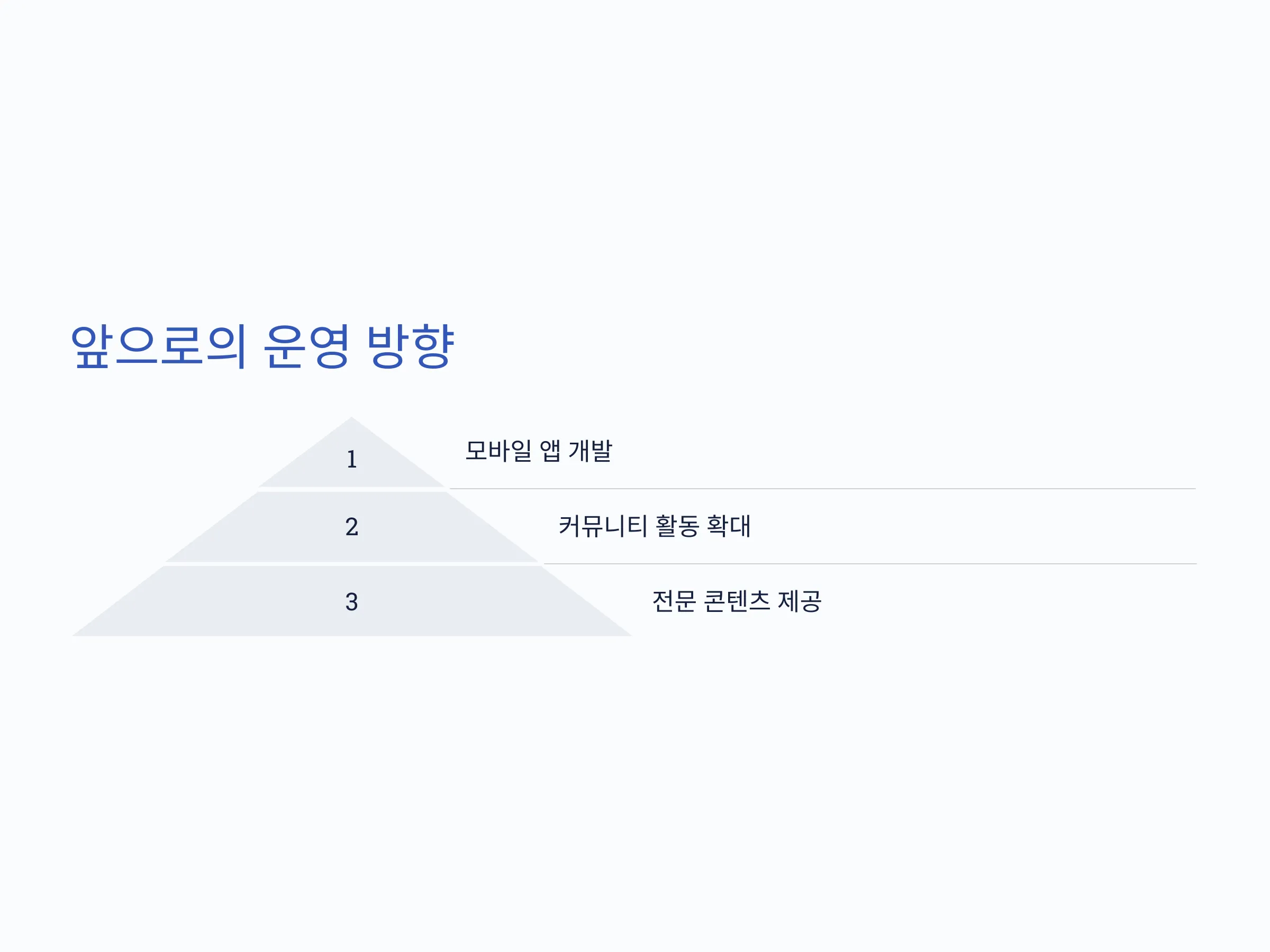Click the word 확대 in the second label
Image resolution: width=1270 pixels, height=952 pixels.
coord(729,526)
